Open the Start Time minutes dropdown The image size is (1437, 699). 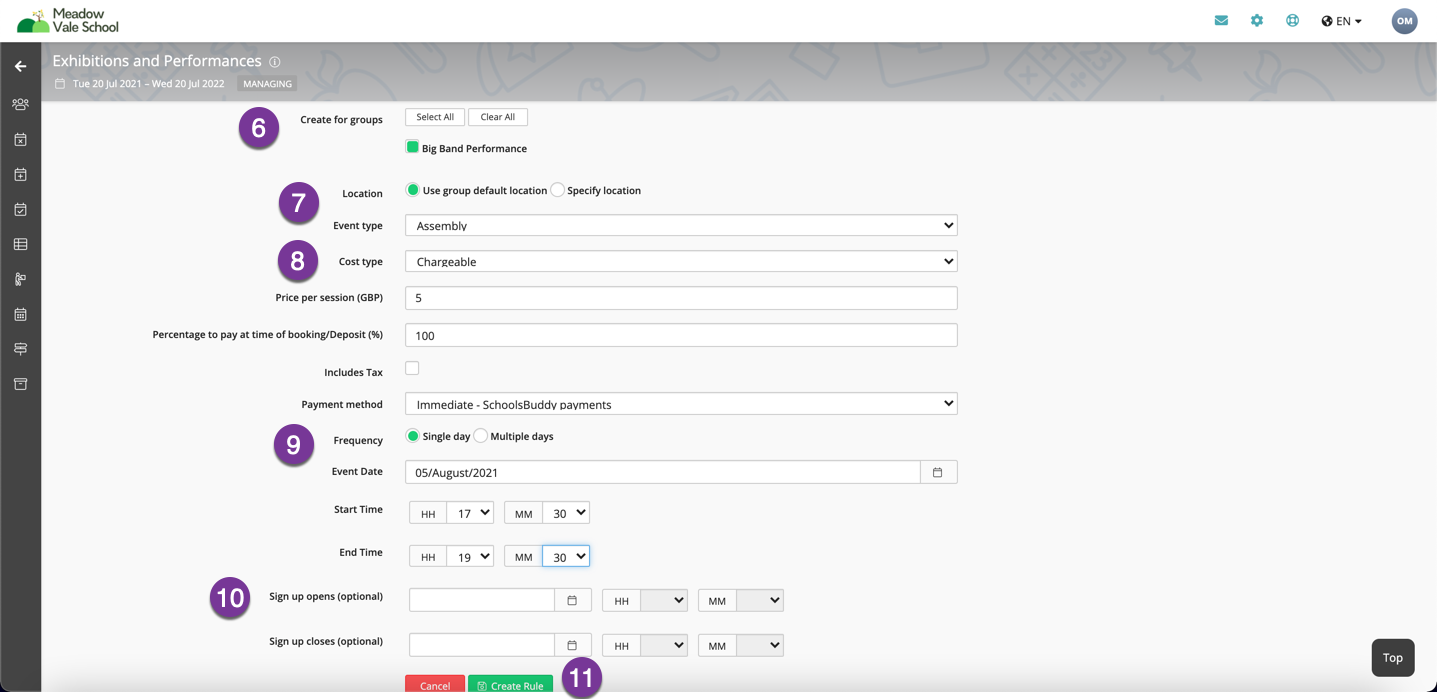566,513
